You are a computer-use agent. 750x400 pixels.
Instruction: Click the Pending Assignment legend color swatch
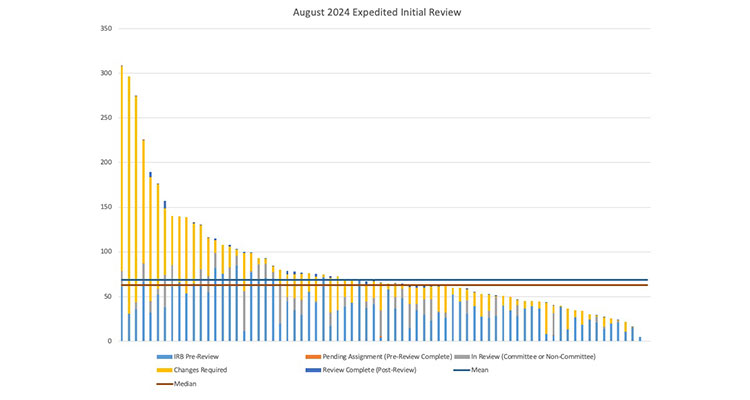tap(315, 356)
